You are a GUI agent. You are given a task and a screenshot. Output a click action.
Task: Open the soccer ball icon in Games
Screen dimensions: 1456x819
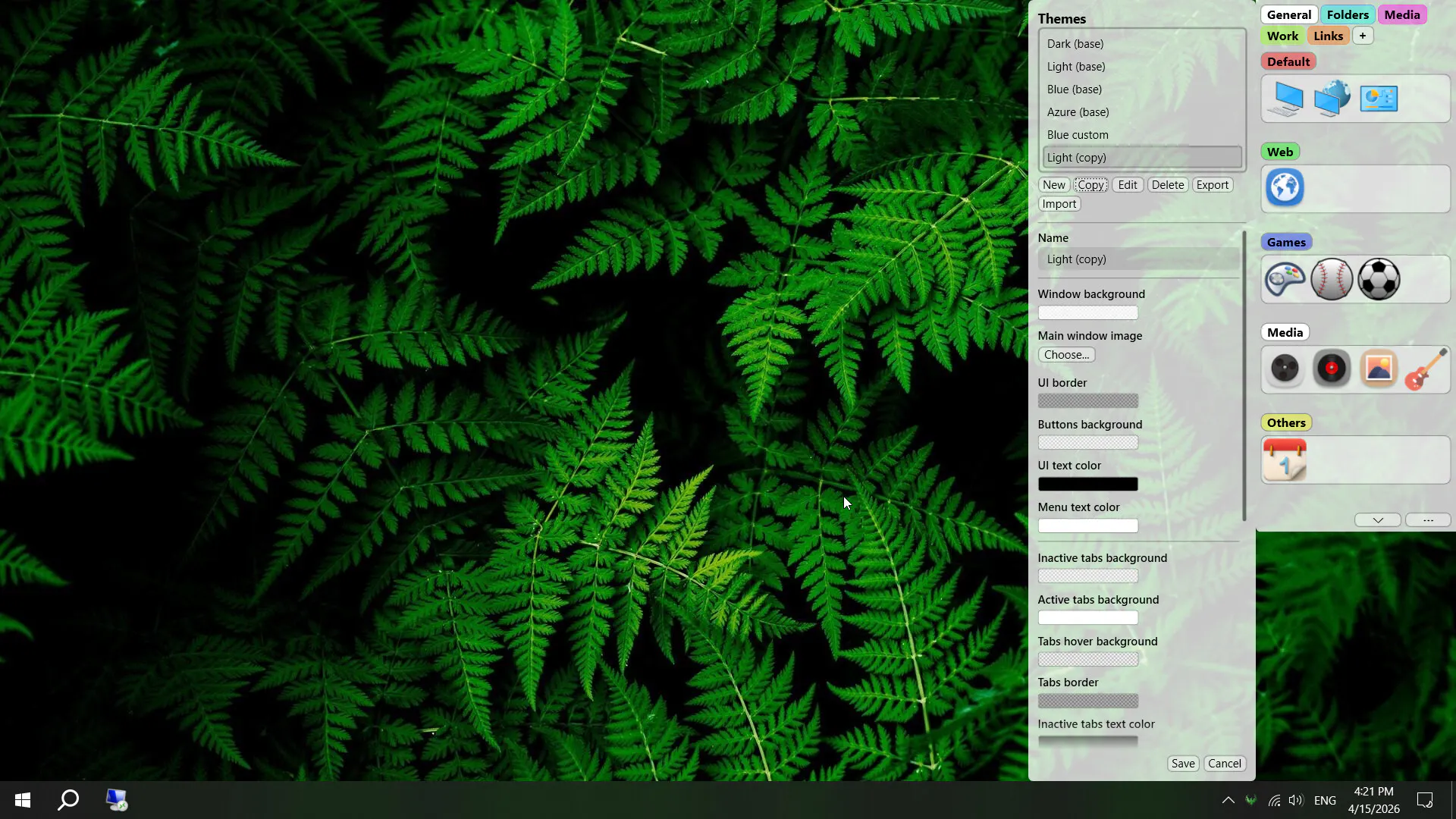pyautogui.click(x=1379, y=279)
